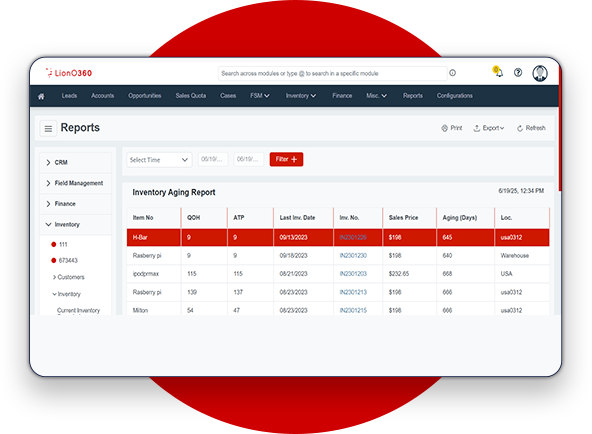Click the red Filter button
592x434 pixels.
(x=286, y=159)
